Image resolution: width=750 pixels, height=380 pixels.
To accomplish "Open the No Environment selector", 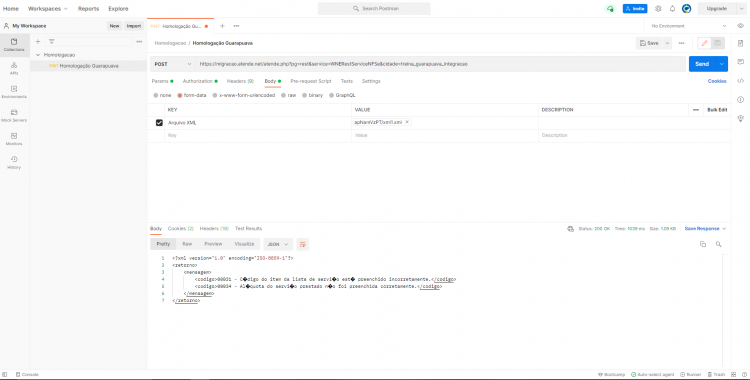I will pyautogui.click(x=688, y=26).
